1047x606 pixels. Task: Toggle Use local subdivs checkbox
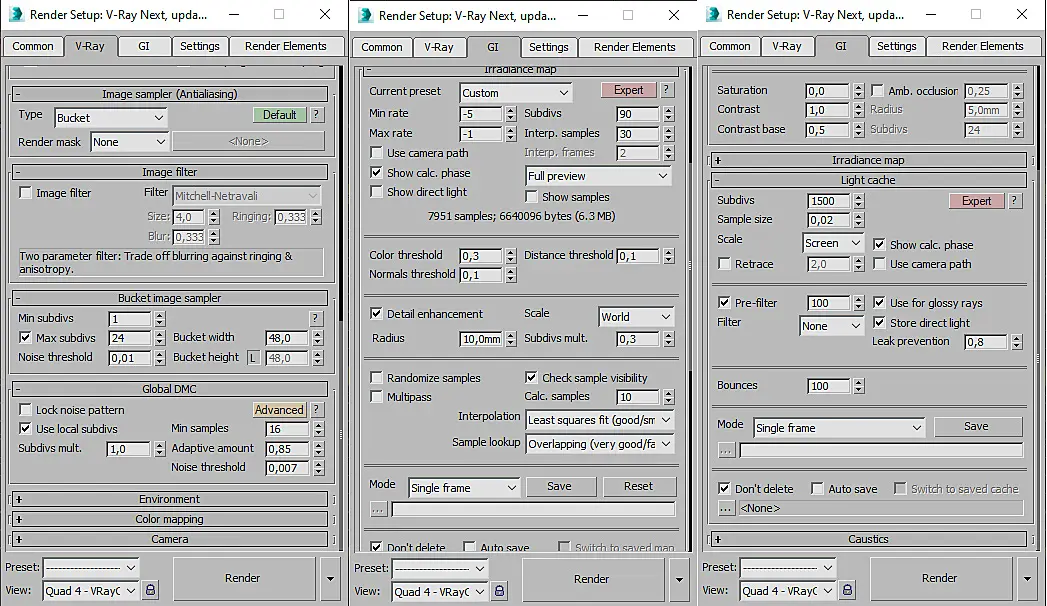(25, 428)
